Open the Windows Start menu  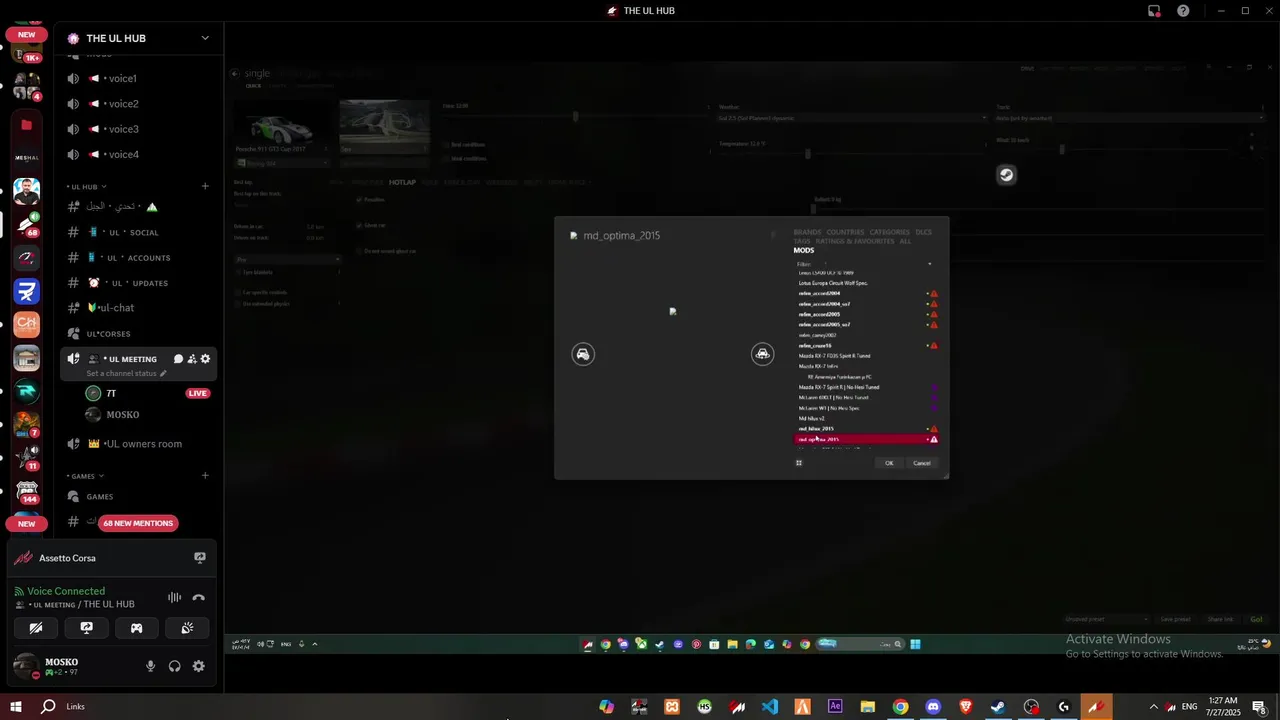[16, 707]
